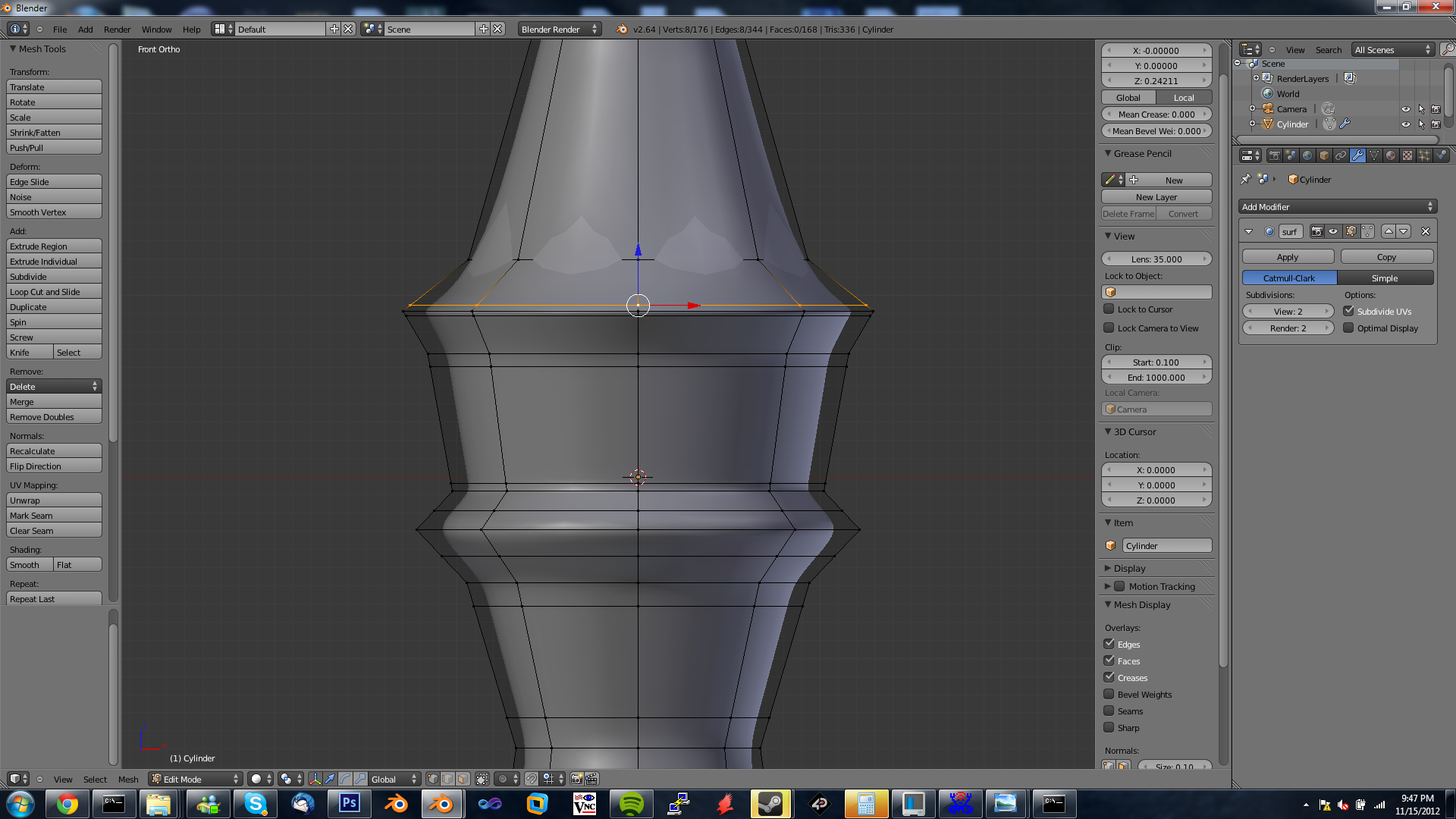The width and height of the screenshot is (1456, 819).
Task: Select vertex select mode icon
Action: pyautogui.click(x=433, y=779)
